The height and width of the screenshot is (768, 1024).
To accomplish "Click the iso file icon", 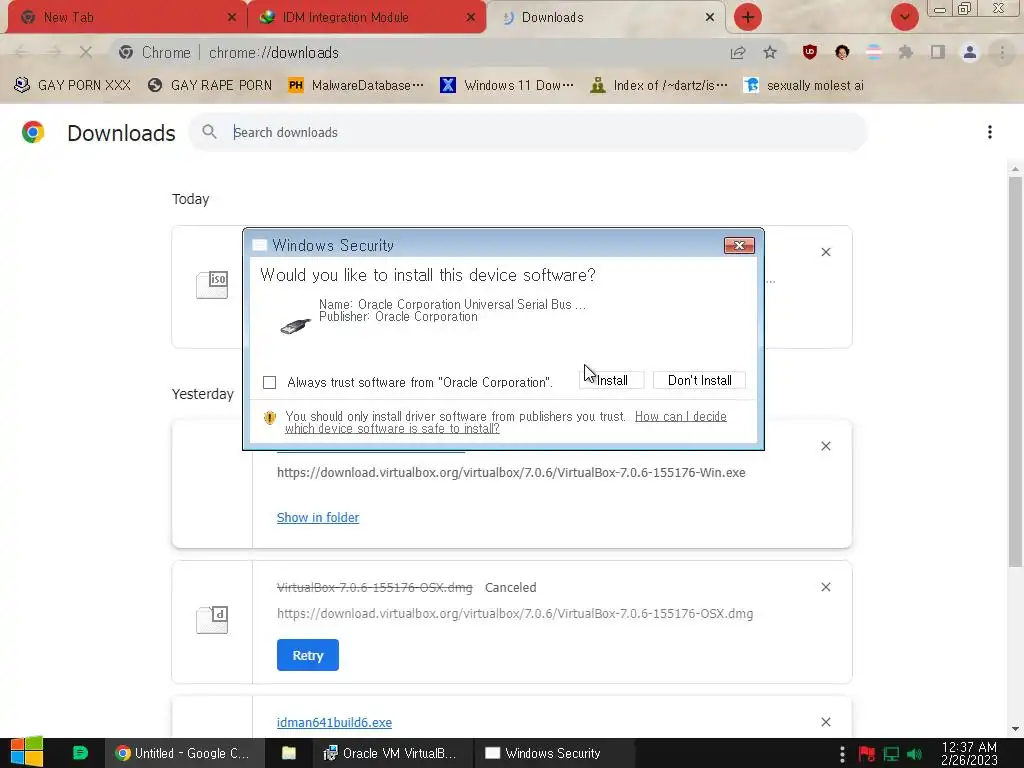I will pyautogui.click(x=212, y=285).
